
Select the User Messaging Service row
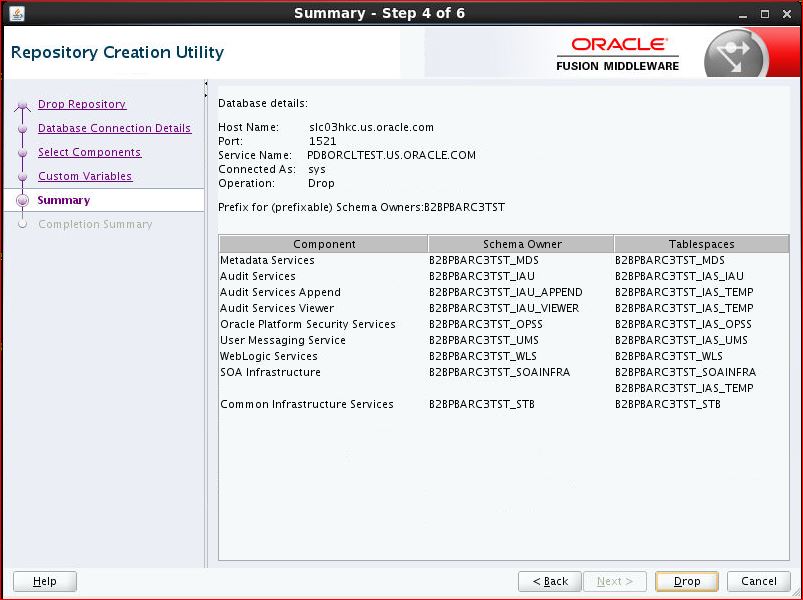tap(504, 340)
